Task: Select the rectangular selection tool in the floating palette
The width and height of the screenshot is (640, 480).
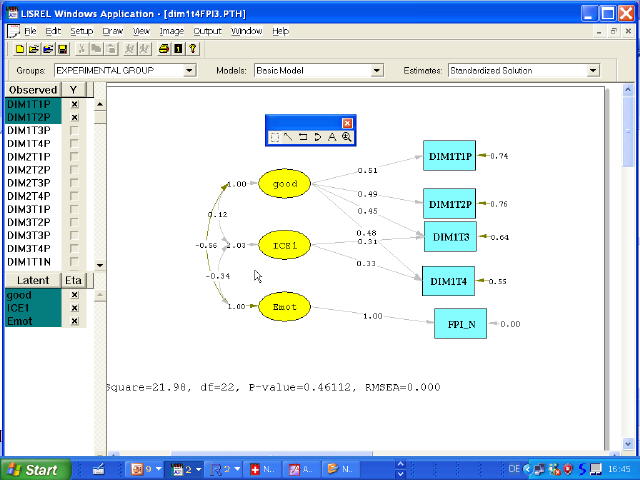Action: click(x=274, y=137)
